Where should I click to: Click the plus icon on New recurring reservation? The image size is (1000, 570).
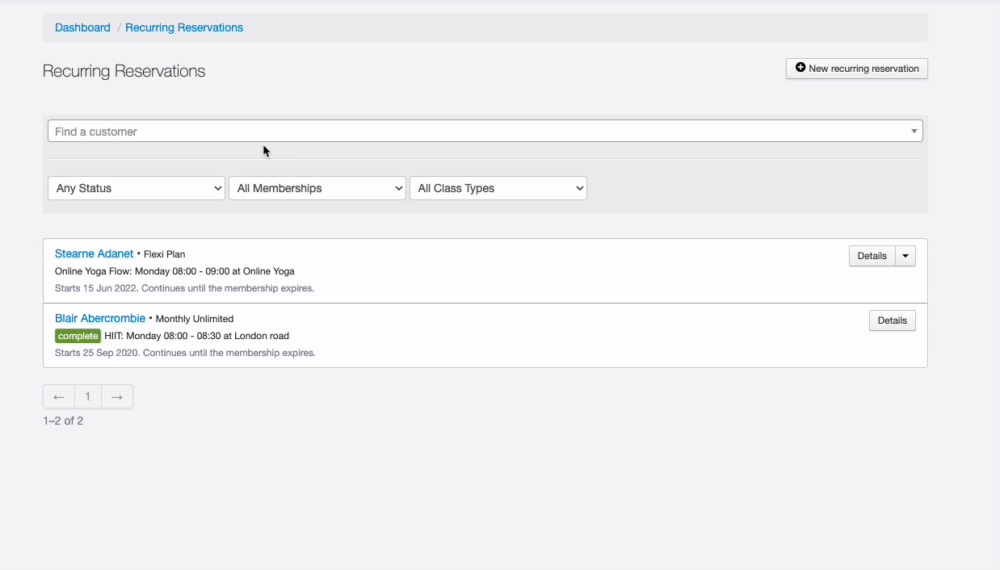point(800,68)
